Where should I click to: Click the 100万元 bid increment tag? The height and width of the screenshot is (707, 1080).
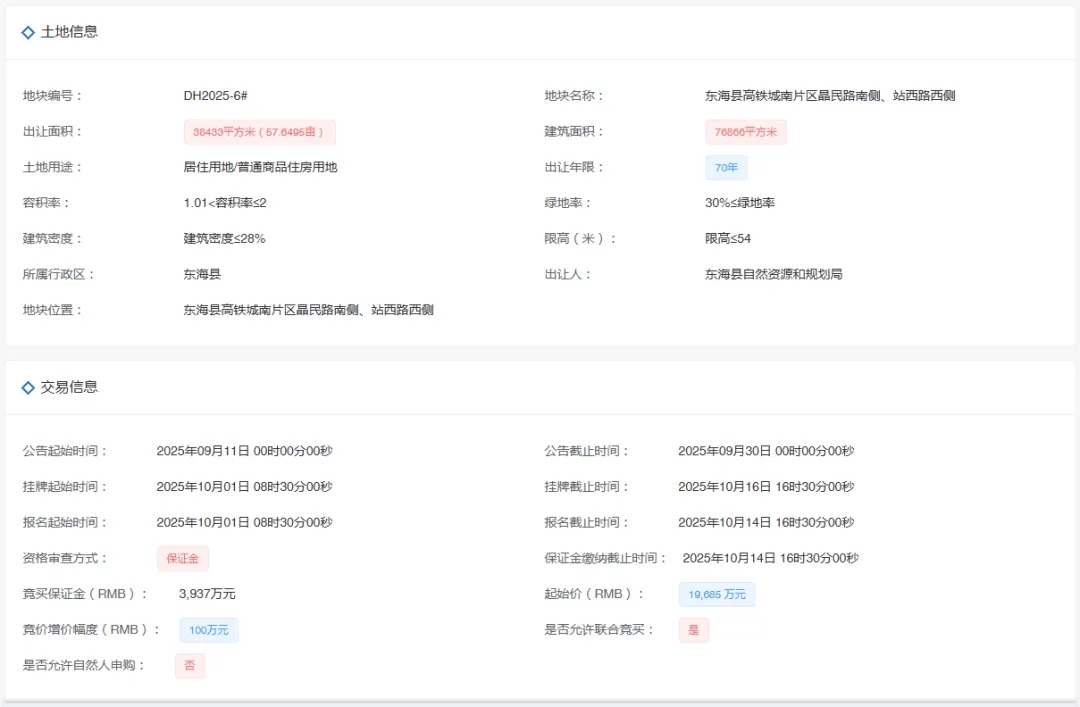[x=209, y=630]
